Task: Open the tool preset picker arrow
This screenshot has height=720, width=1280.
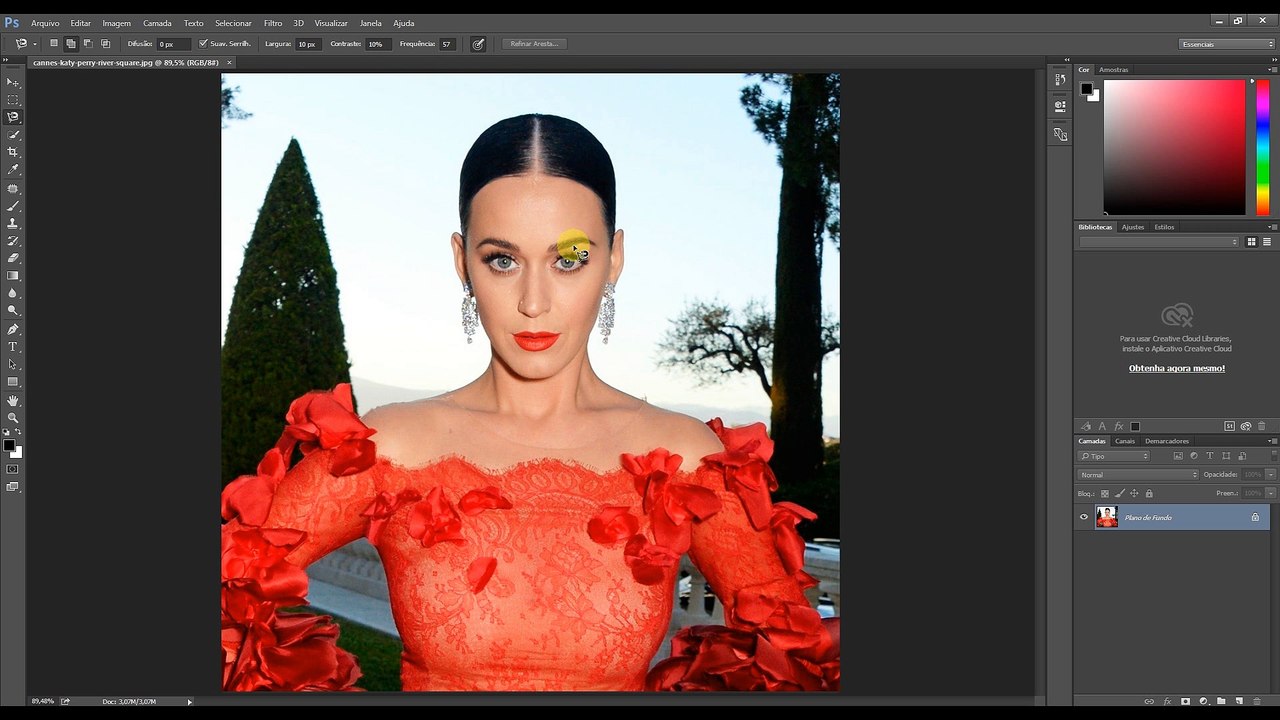Action: pos(35,44)
